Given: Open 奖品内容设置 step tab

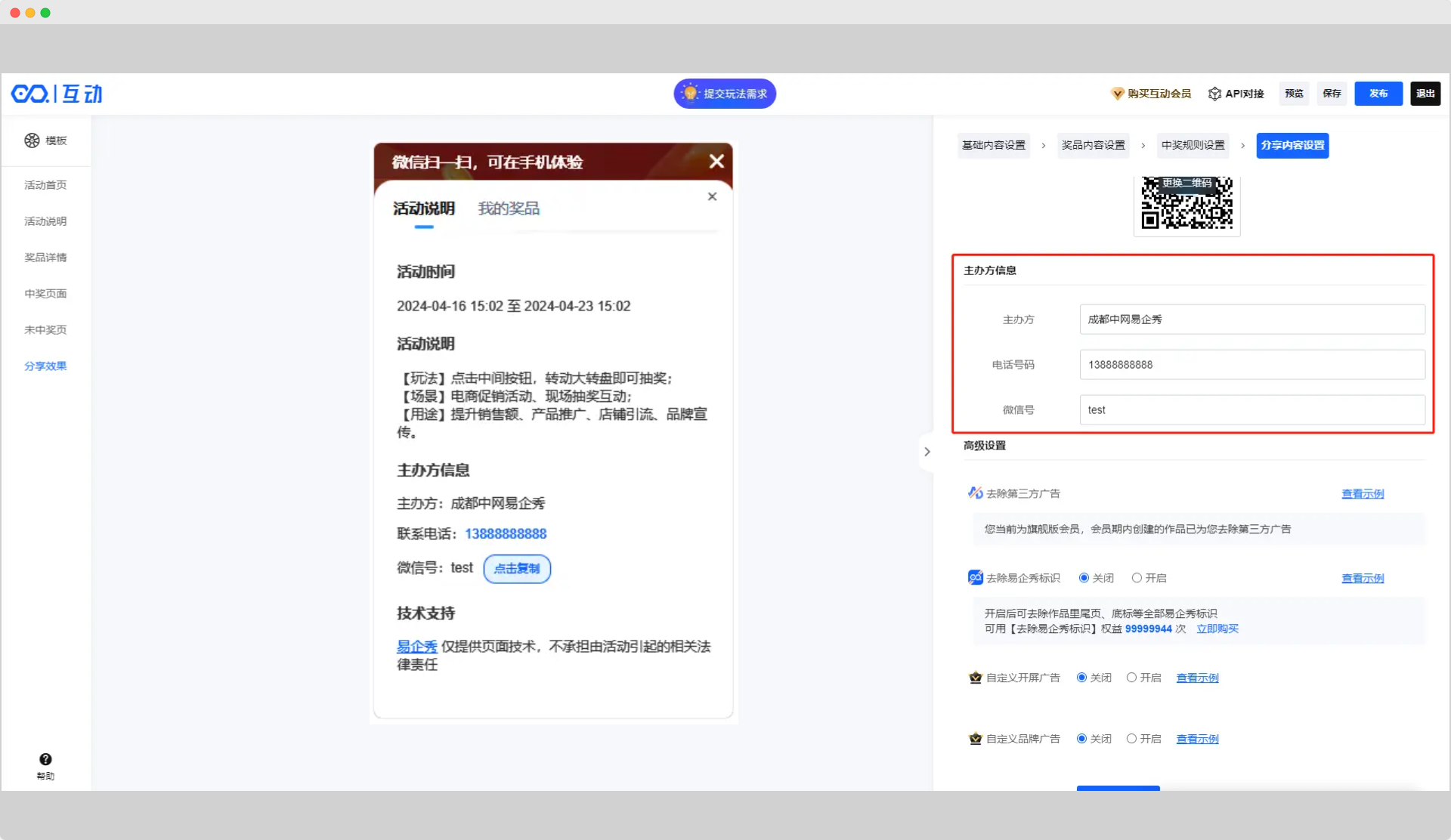Looking at the screenshot, I should click(1093, 145).
